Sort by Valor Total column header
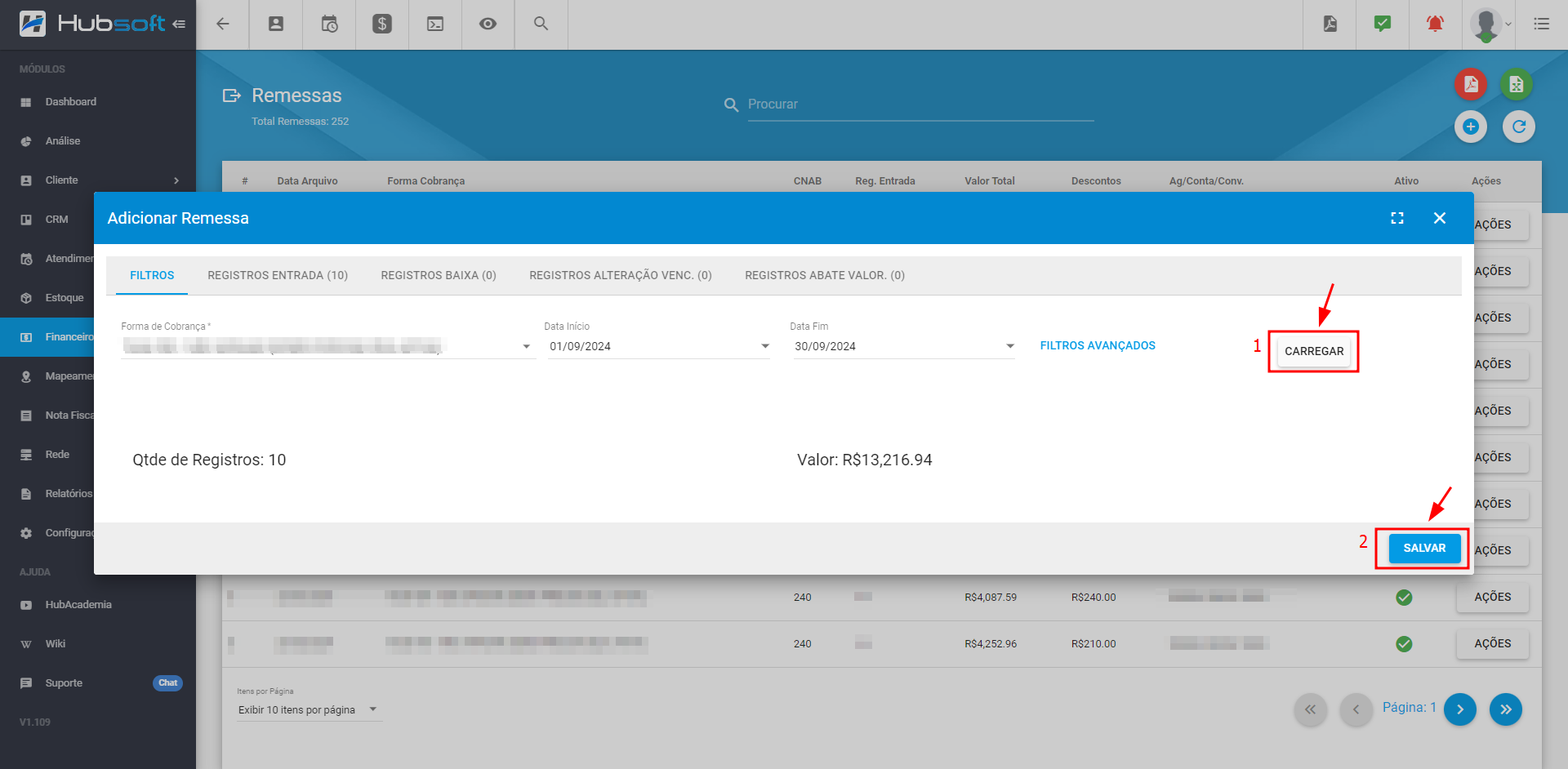The width and height of the screenshot is (1568, 769). pos(989,181)
